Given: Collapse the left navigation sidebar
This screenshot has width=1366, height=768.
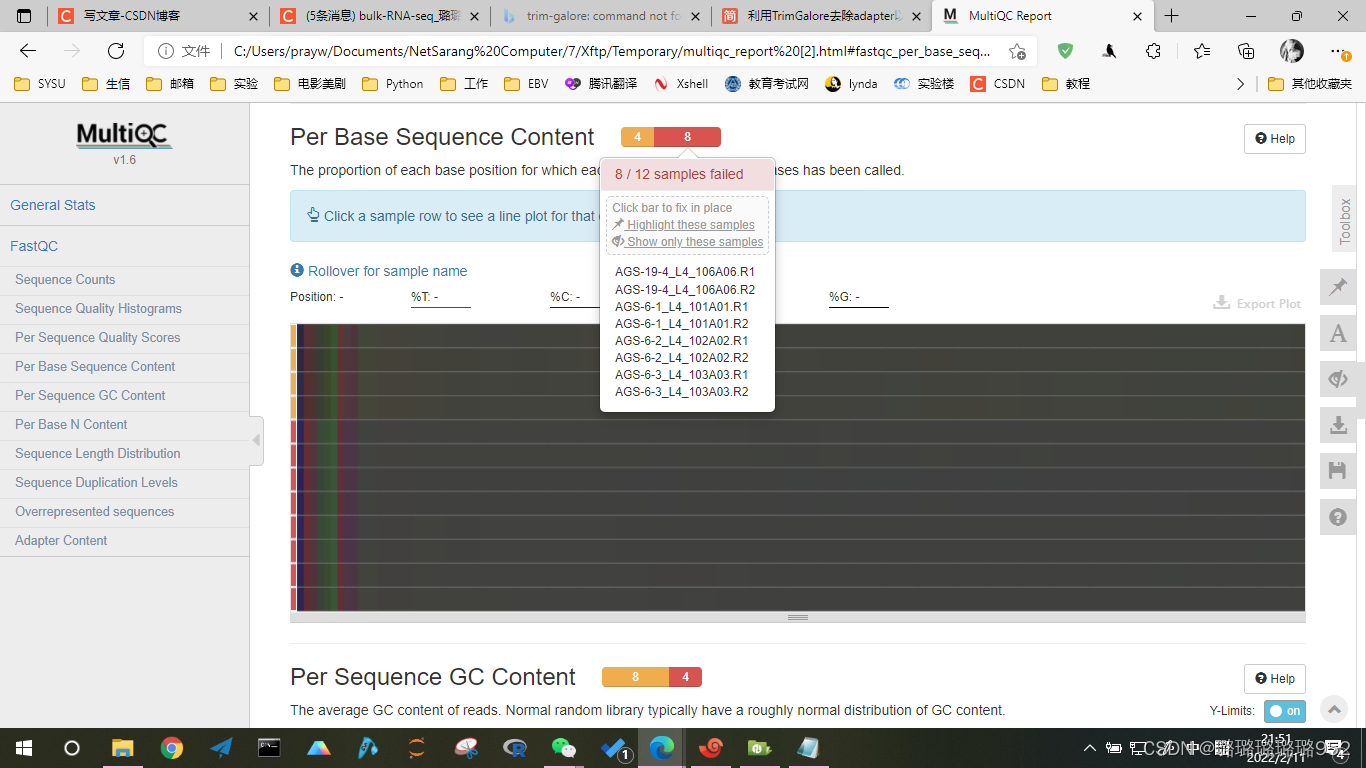Looking at the screenshot, I should pos(258,441).
